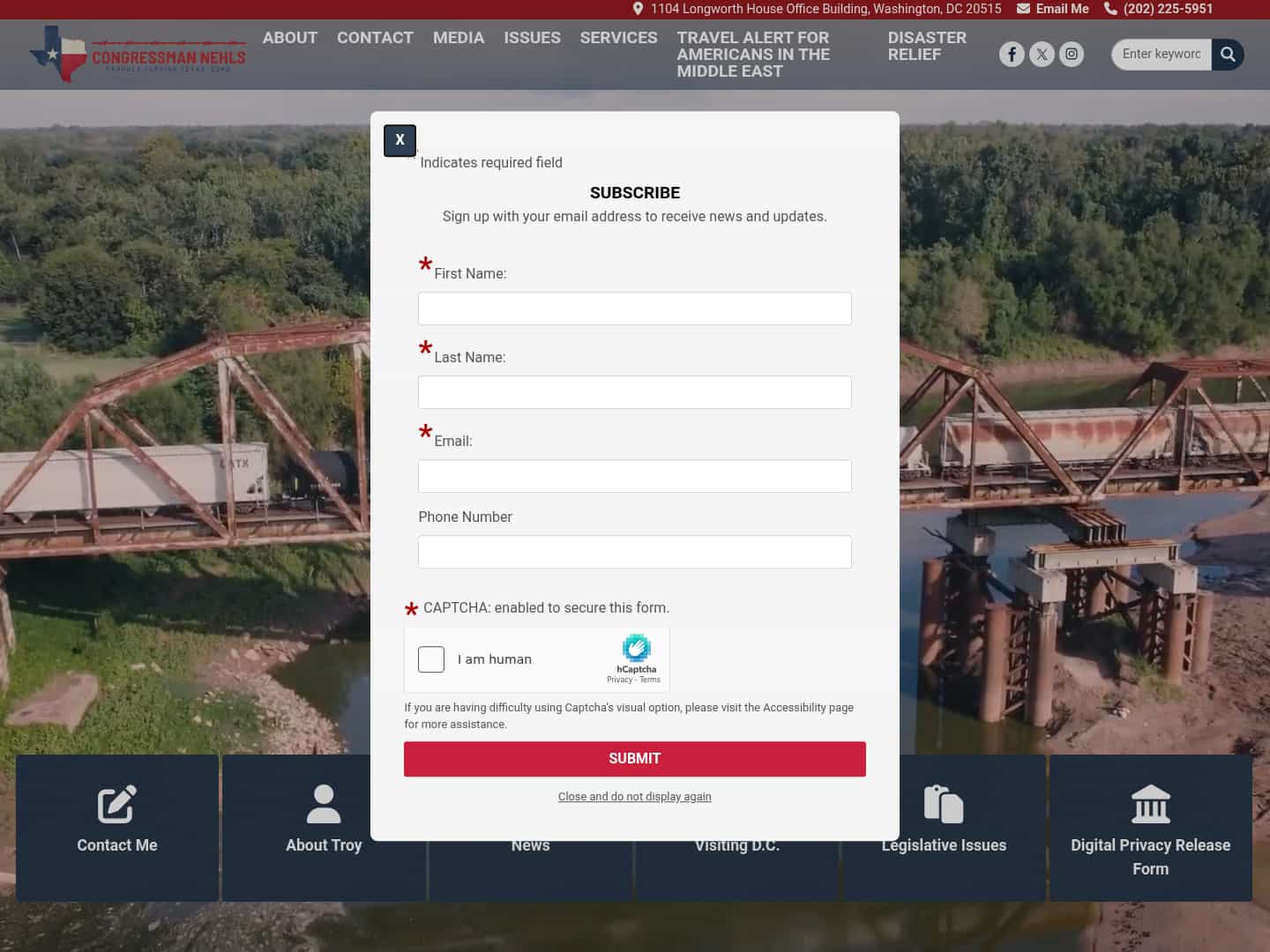
Task: Click the Enter keyword search box
Action: (1162, 55)
